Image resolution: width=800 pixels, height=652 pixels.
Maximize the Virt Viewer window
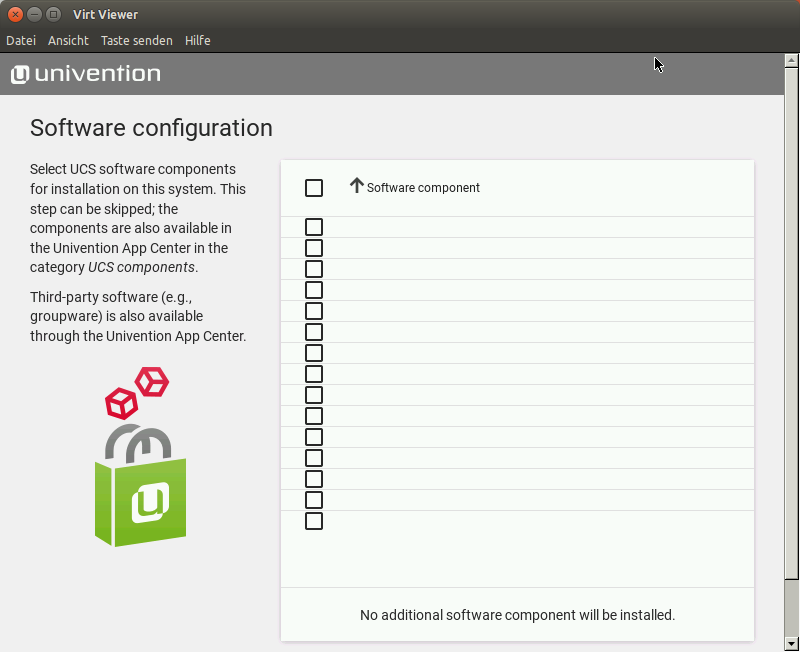[x=53, y=14]
